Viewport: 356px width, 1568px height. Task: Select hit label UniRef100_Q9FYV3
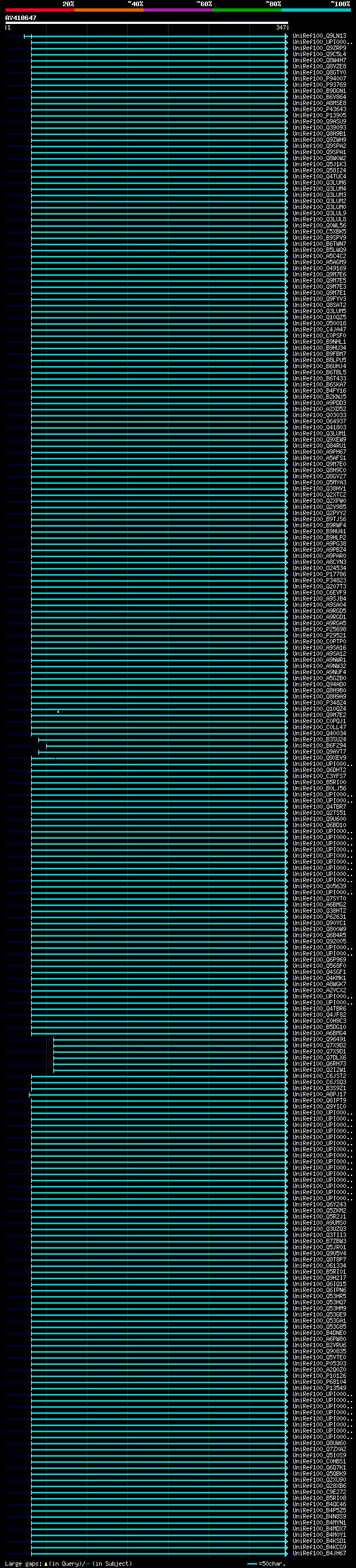tap(319, 299)
